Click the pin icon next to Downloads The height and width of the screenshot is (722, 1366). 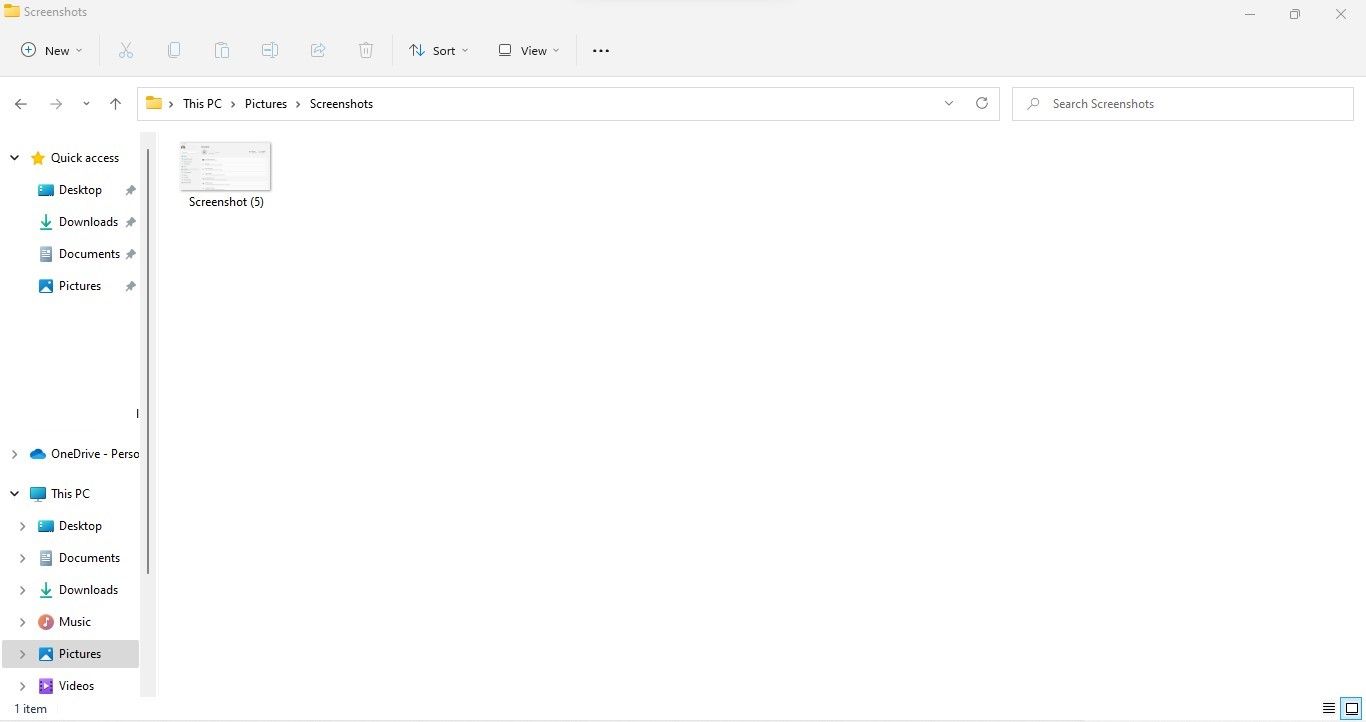coord(130,222)
